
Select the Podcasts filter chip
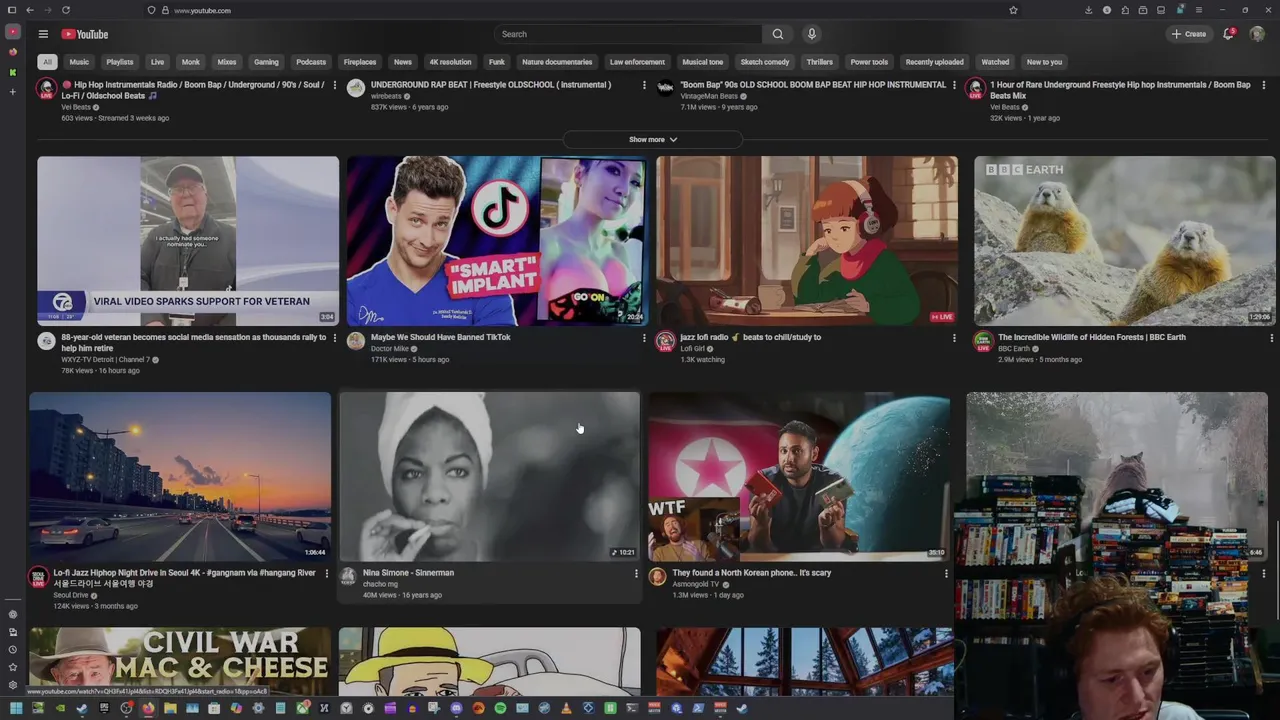tap(311, 62)
